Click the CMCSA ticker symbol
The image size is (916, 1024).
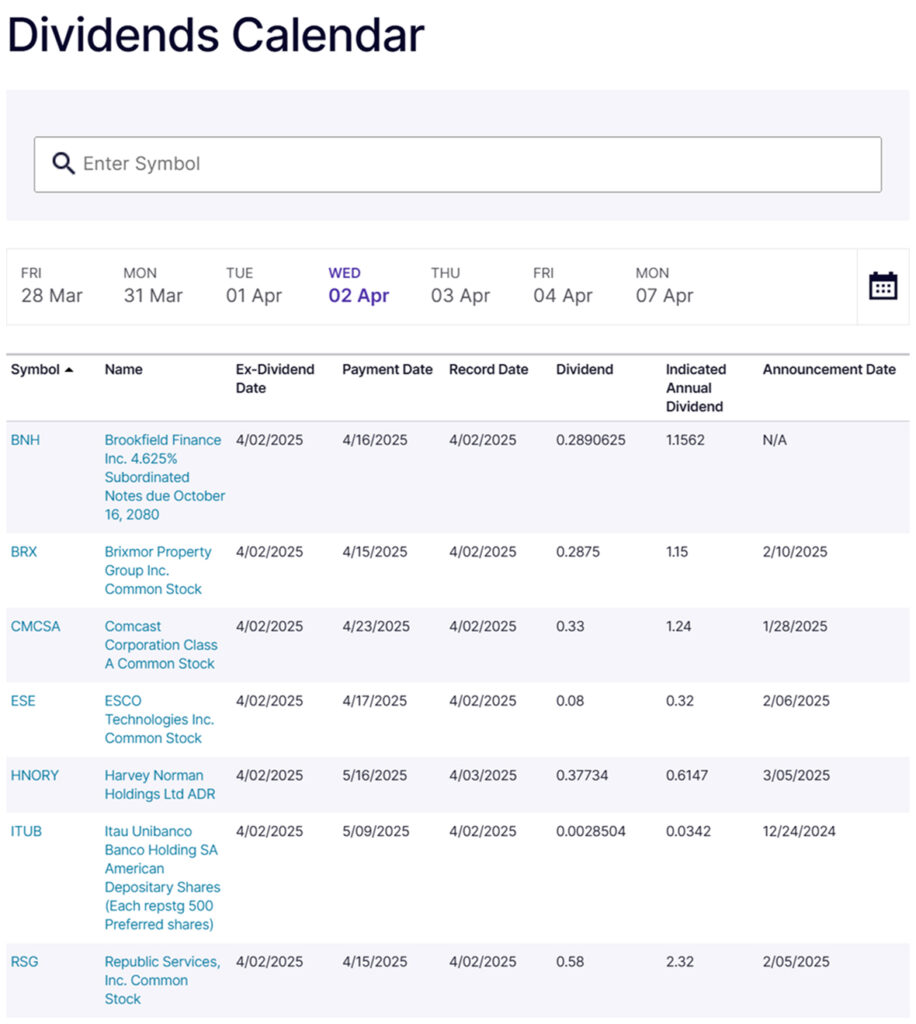point(35,626)
